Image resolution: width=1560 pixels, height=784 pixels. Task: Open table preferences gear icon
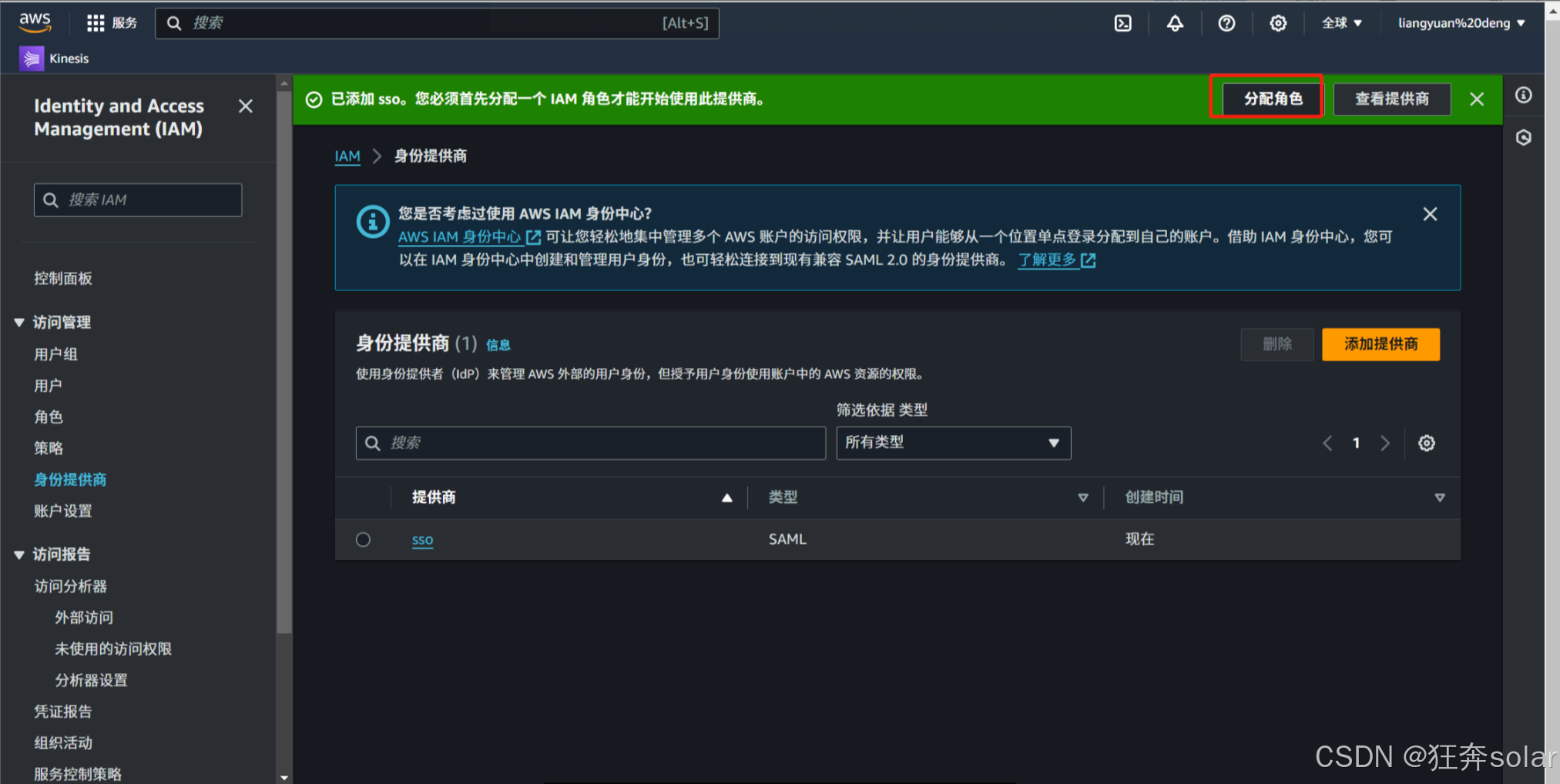coord(1427,444)
